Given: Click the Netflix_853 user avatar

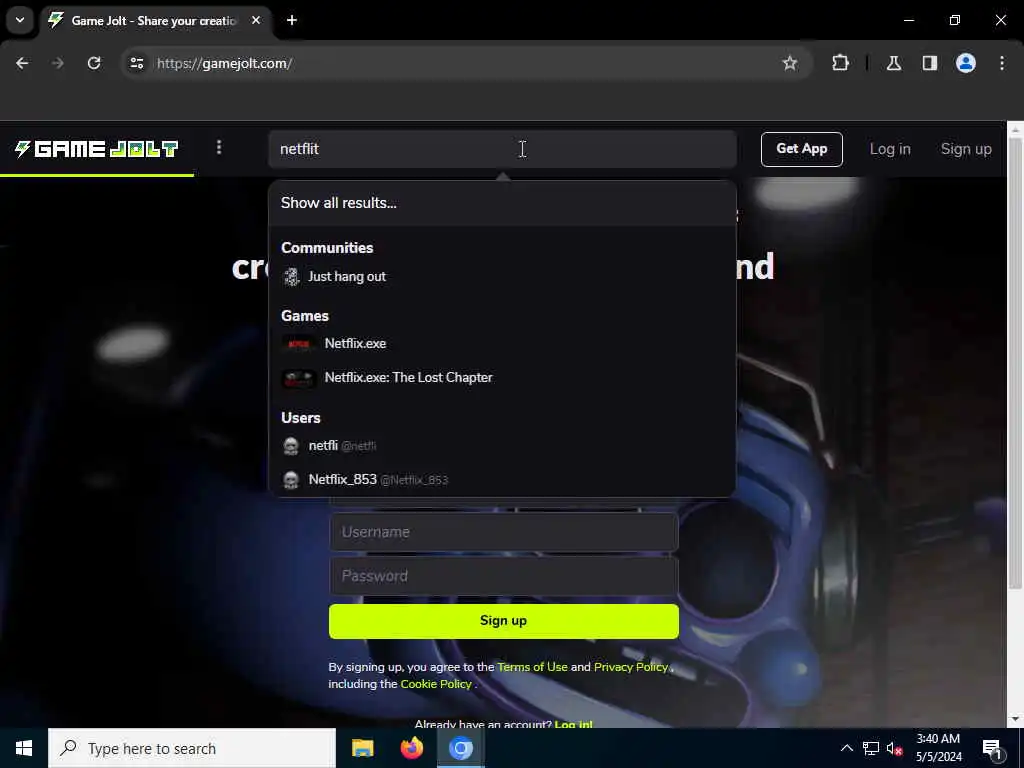Looking at the screenshot, I should 291,480.
